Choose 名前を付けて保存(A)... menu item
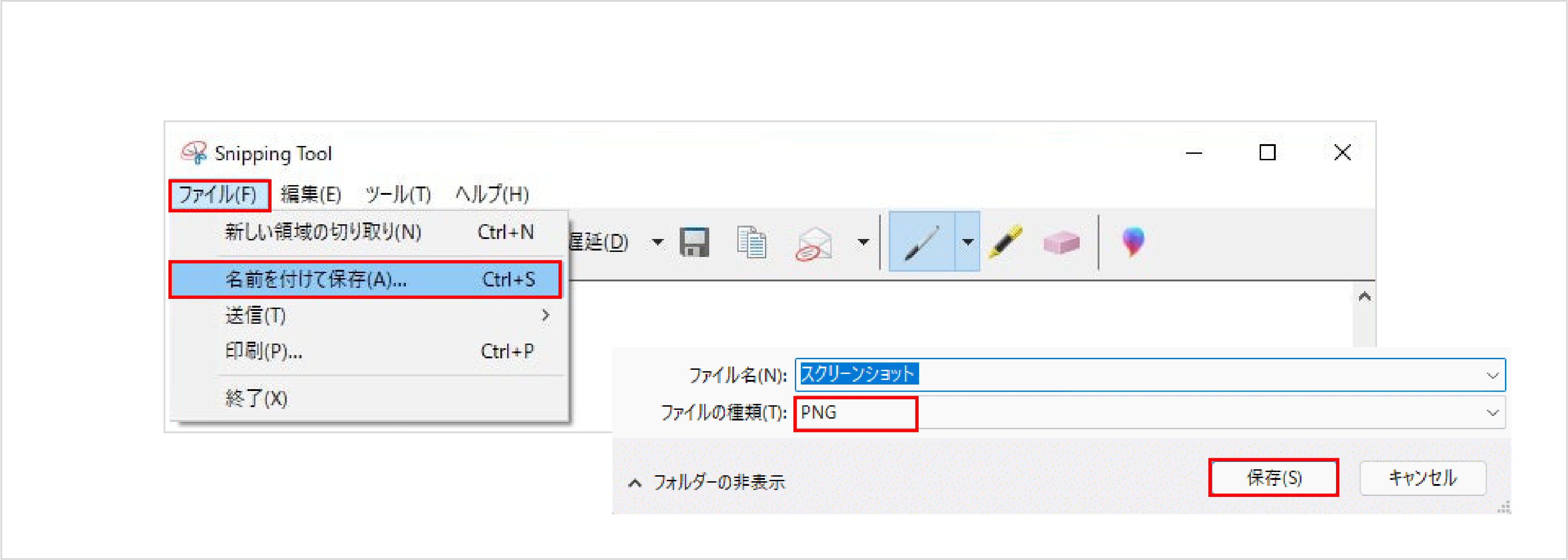1568x560 pixels. pos(365,280)
